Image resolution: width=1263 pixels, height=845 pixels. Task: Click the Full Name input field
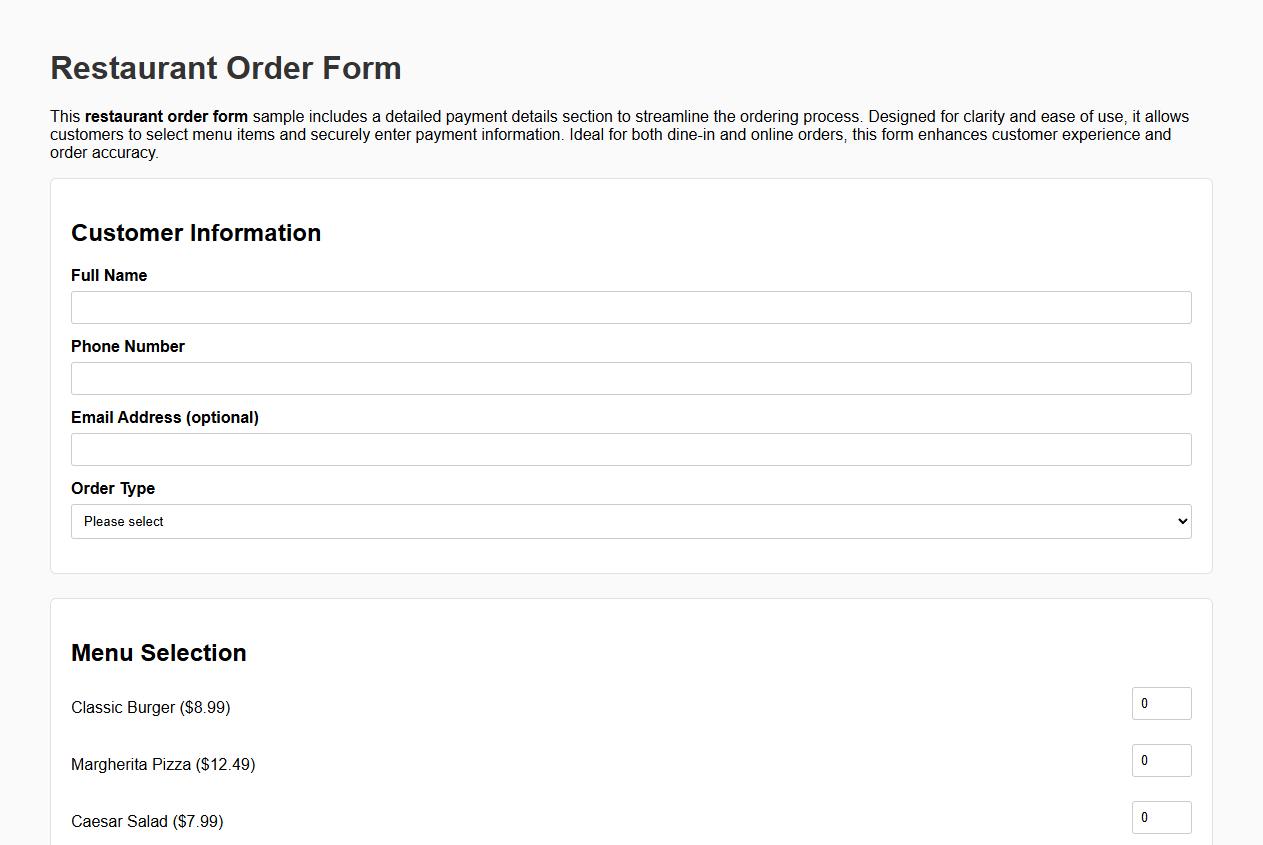[630, 307]
